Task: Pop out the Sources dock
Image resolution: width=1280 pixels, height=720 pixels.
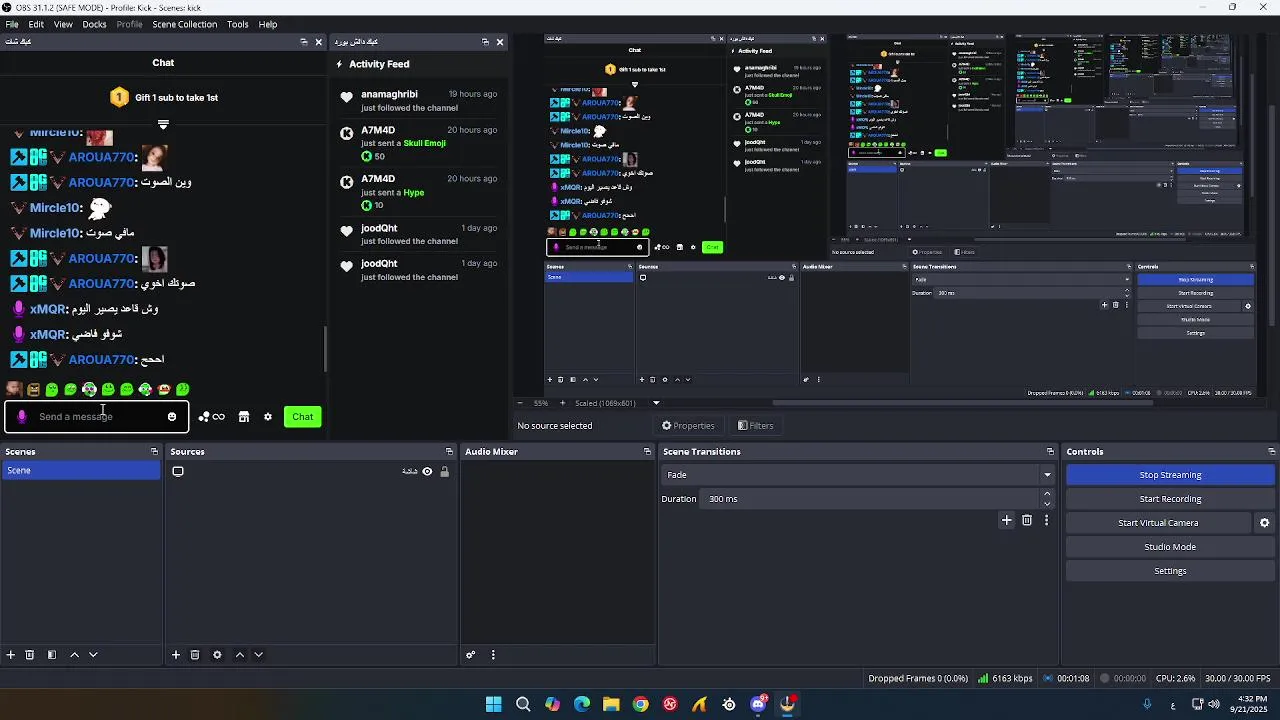Action: 450,452
